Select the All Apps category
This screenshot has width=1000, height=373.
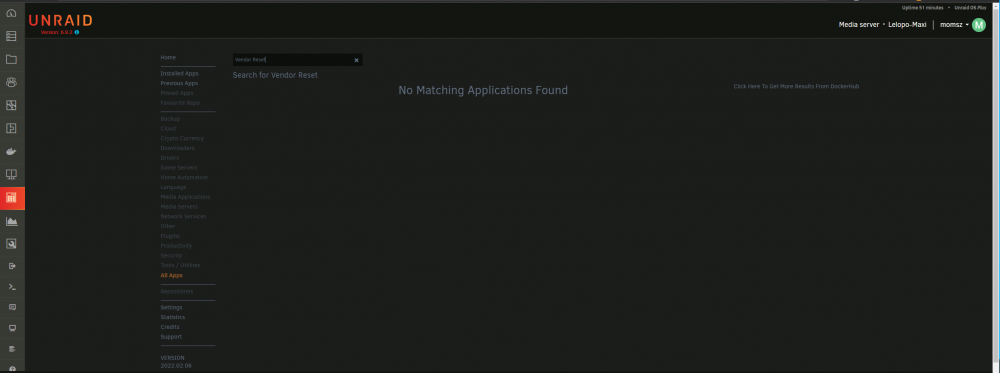click(172, 275)
